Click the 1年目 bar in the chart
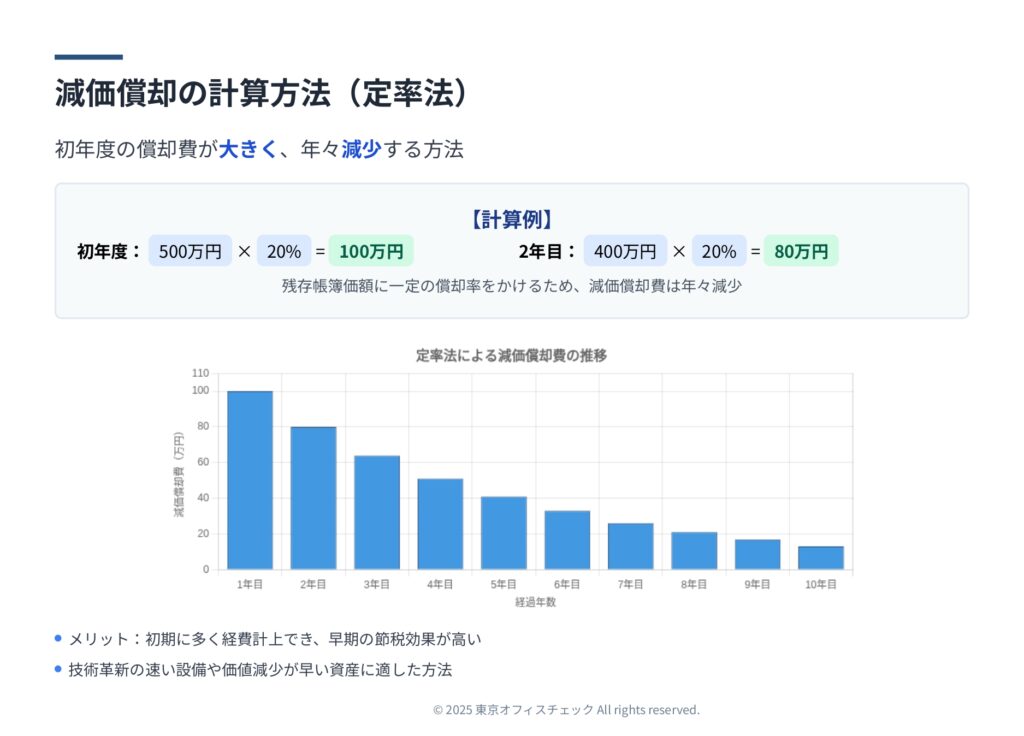The height and width of the screenshot is (736, 1024). click(250, 480)
